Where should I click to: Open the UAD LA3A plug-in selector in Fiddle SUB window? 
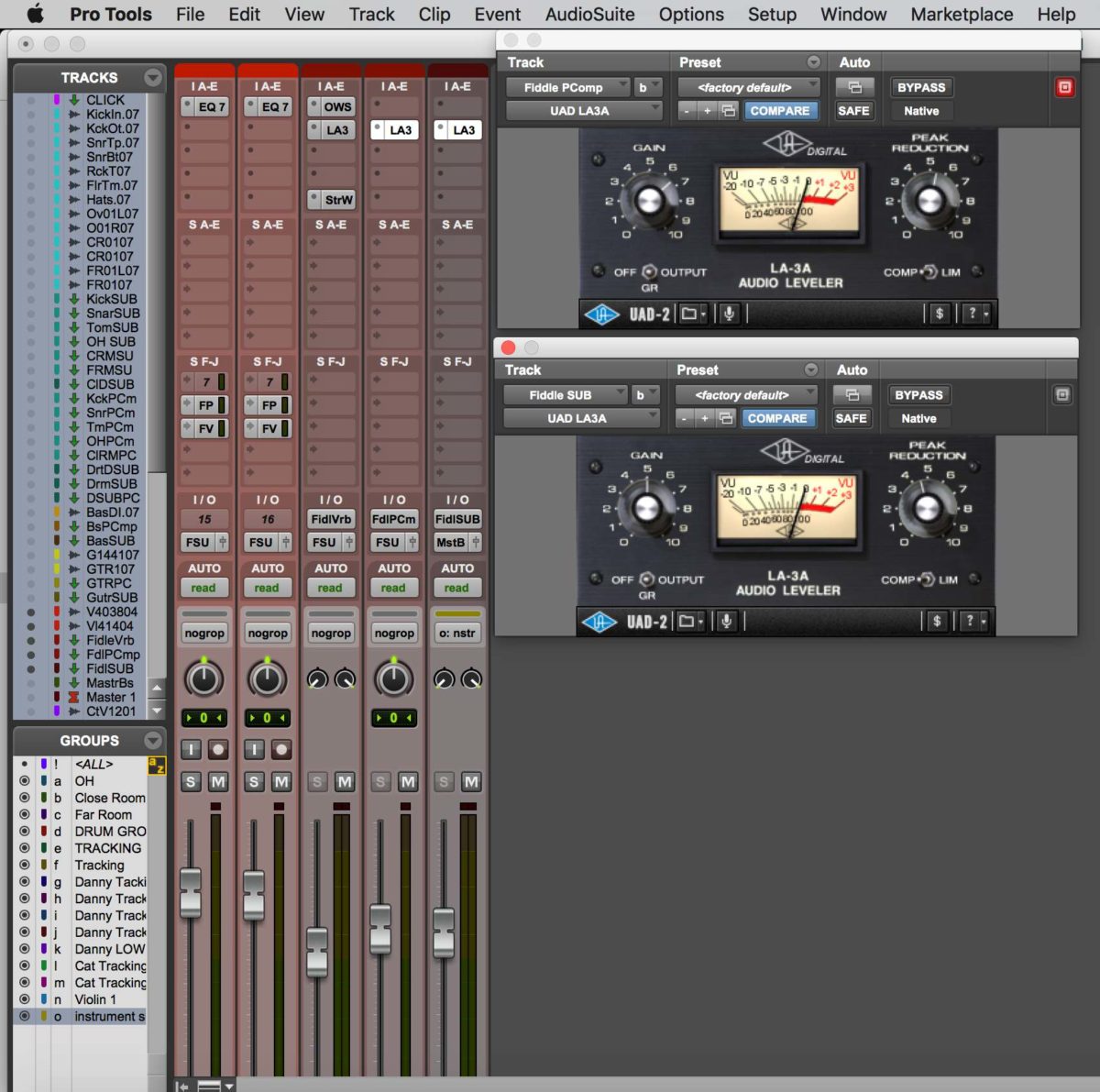[x=581, y=418]
